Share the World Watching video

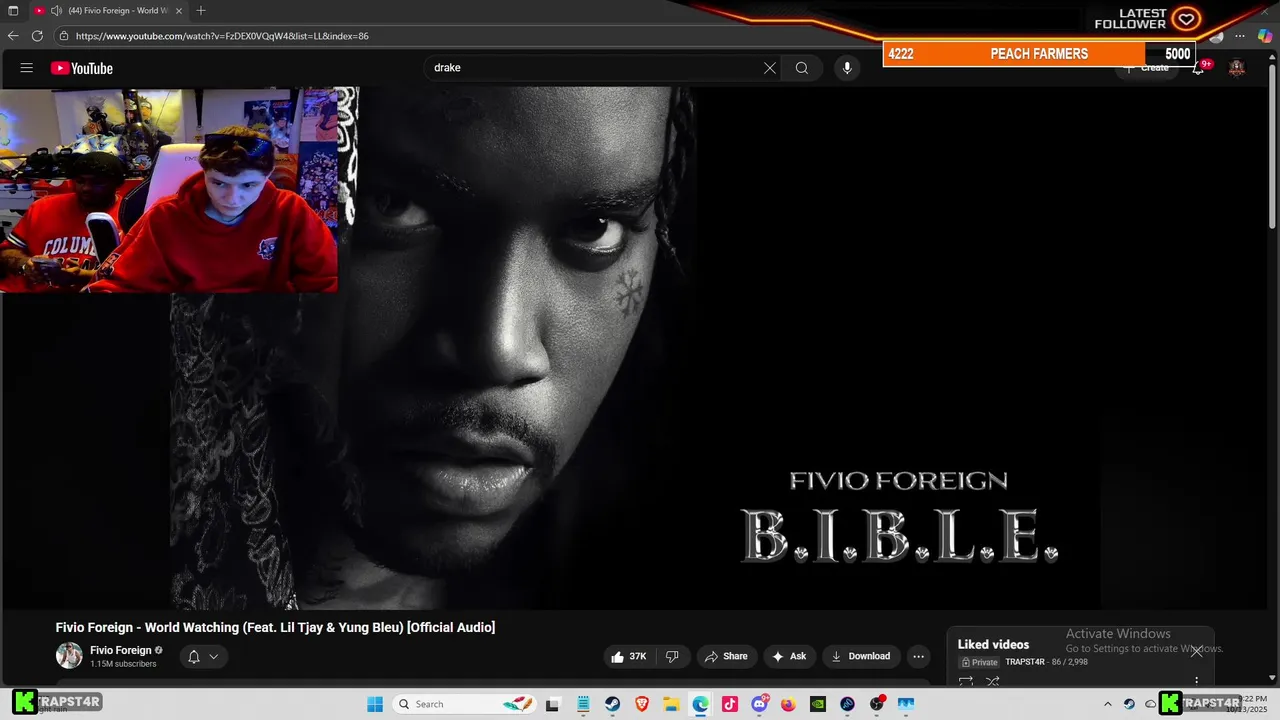tap(726, 656)
